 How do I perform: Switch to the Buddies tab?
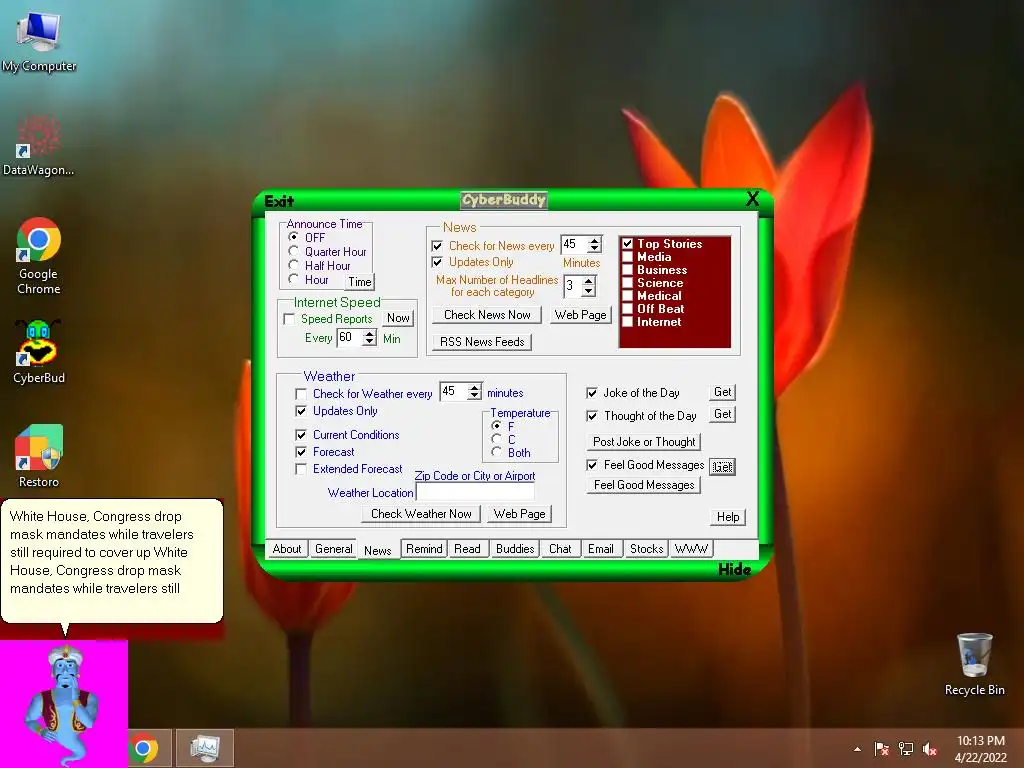point(515,549)
